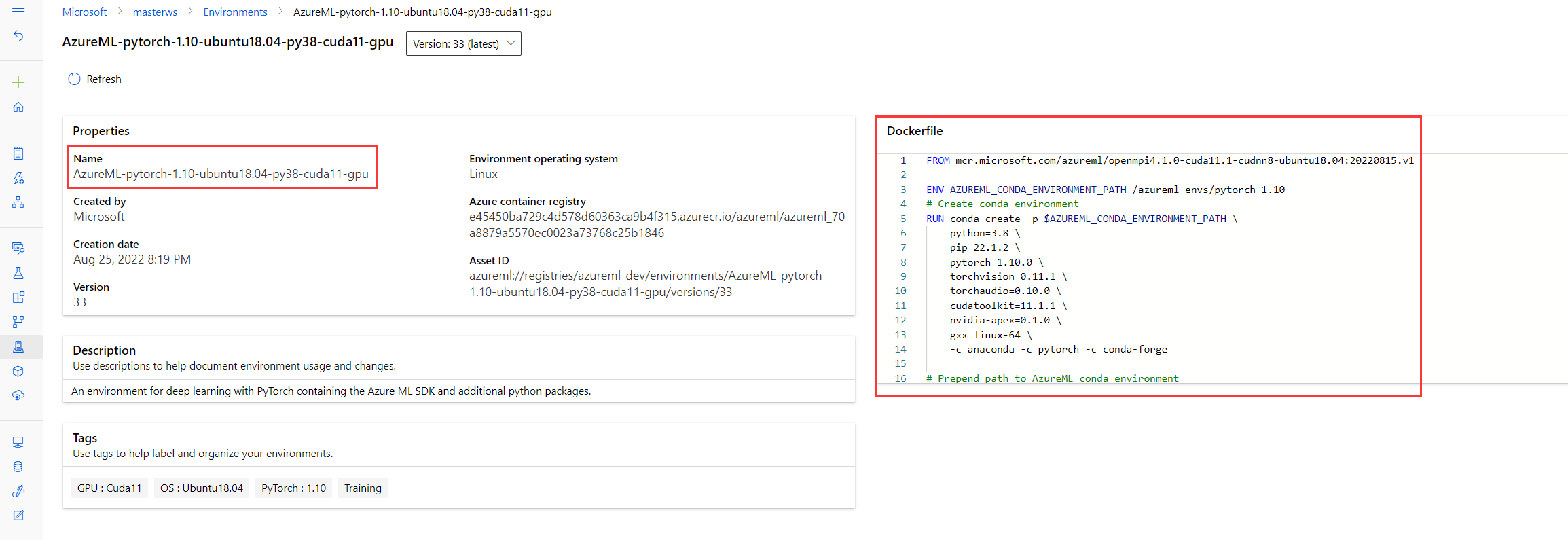The width and height of the screenshot is (1568, 540).
Task: Open Automated ML lightning-gear icon
Action: (18, 178)
